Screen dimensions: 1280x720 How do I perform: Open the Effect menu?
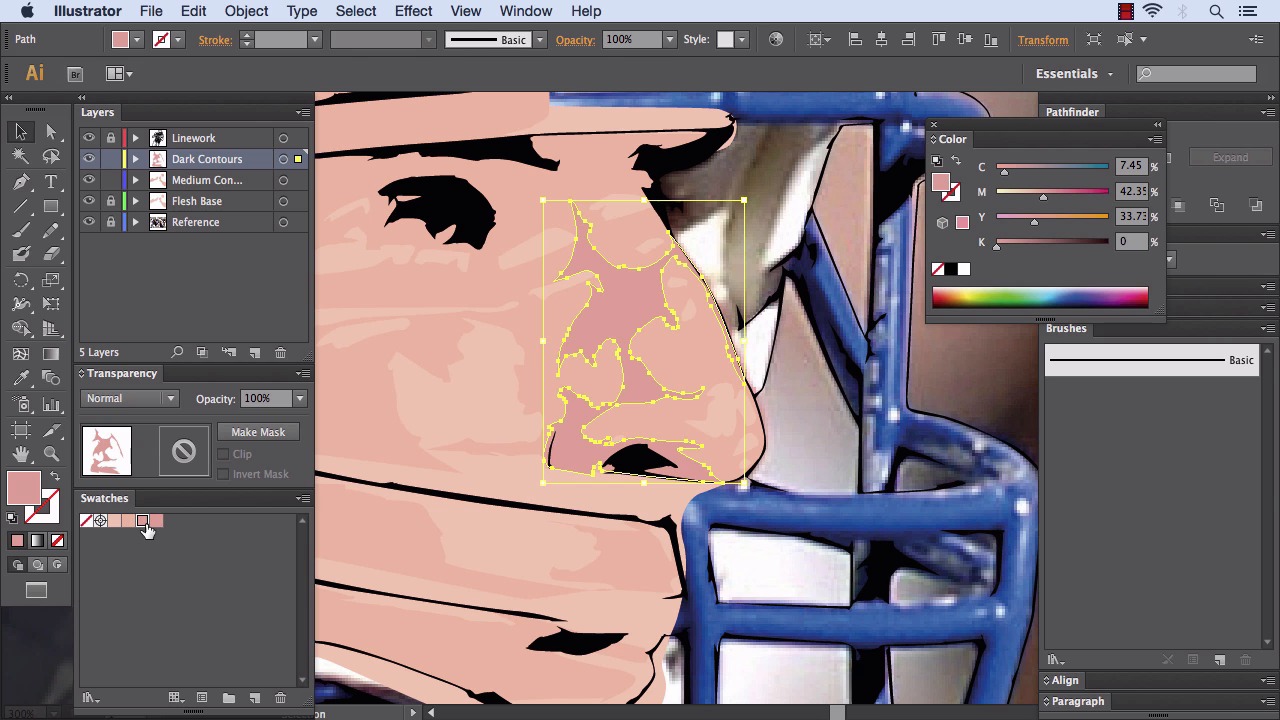[413, 11]
